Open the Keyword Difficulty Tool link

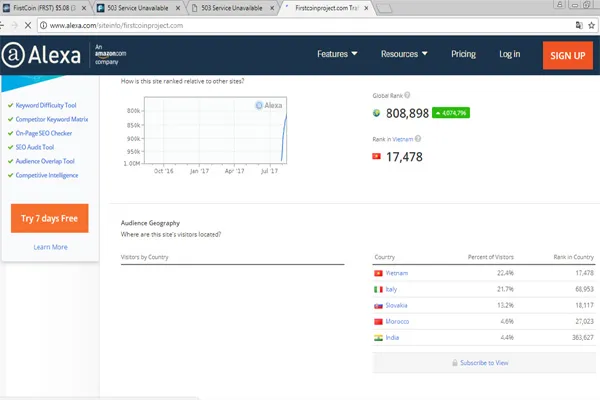[x=46, y=105]
